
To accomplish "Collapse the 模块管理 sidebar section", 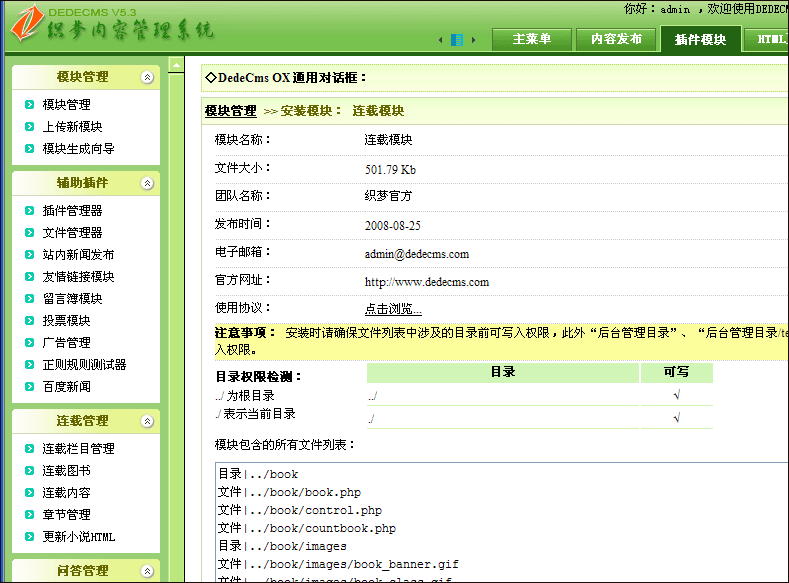I will click(148, 77).
